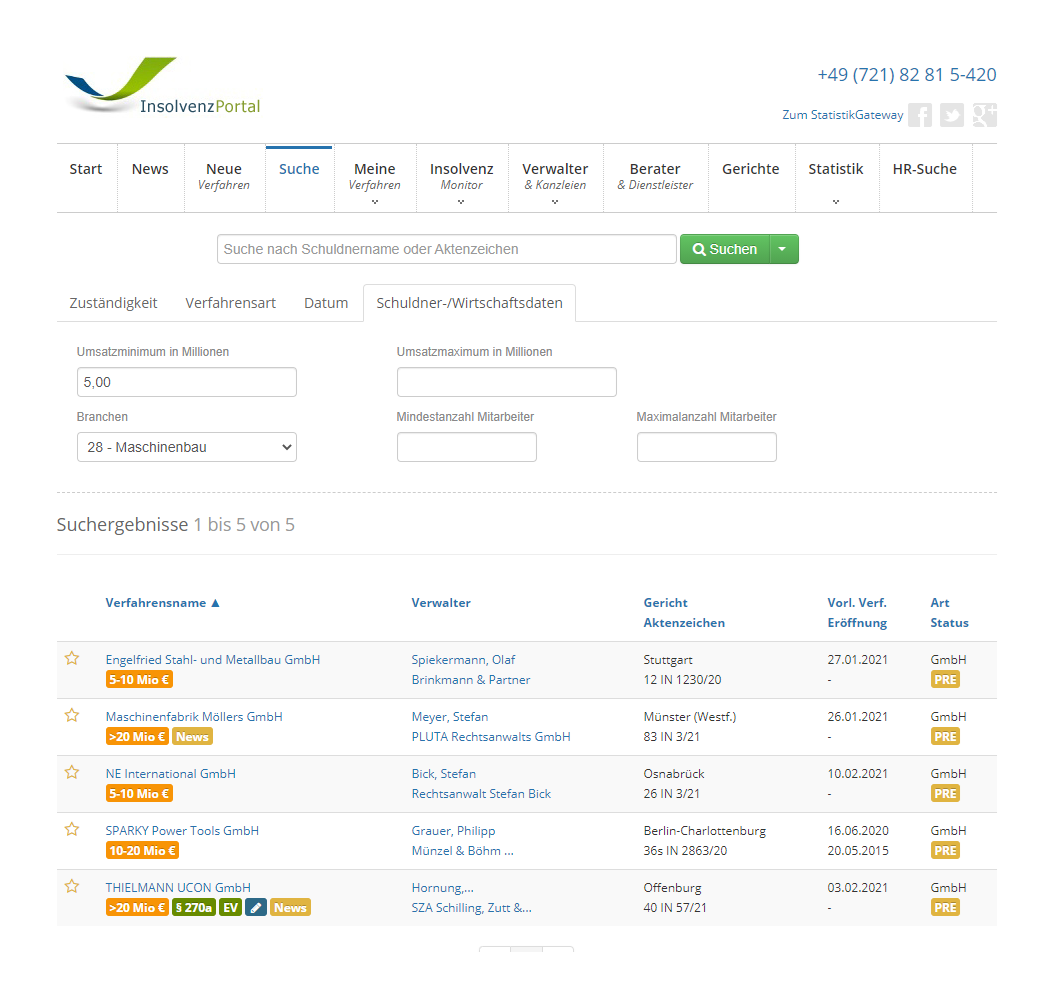The width and height of the screenshot is (1054, 983).
Task: Click the green Suchen button
Action: tap(725, 249)
